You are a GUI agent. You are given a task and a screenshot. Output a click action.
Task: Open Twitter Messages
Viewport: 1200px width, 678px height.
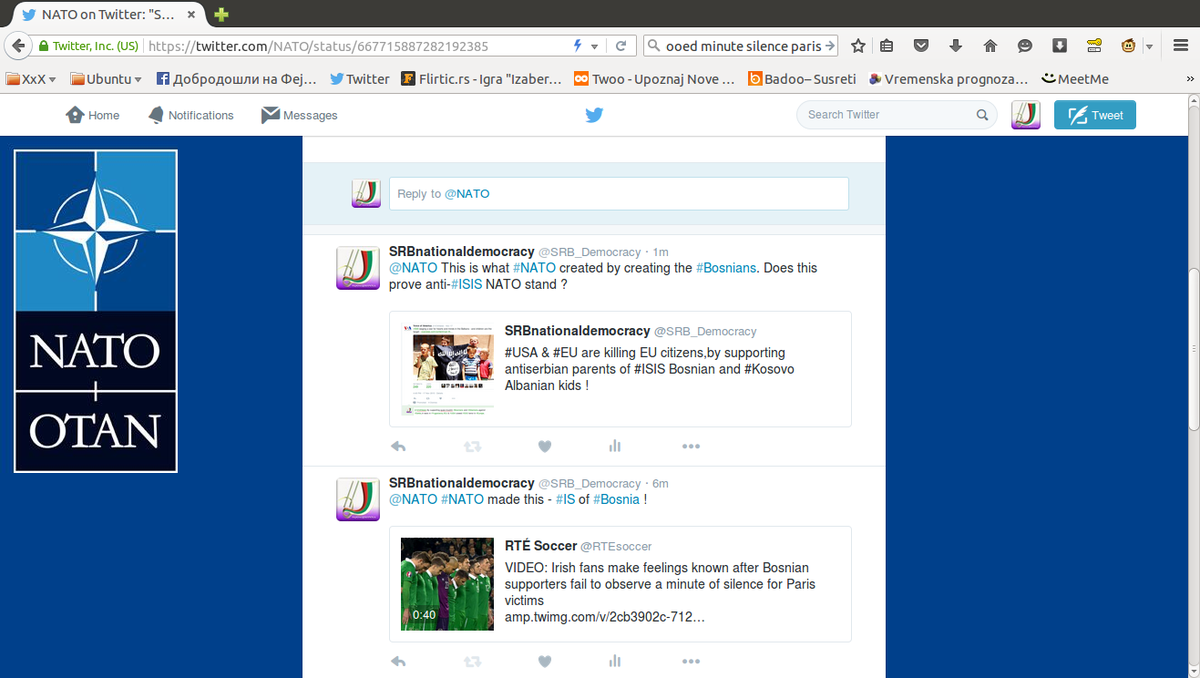pos(300,115)
